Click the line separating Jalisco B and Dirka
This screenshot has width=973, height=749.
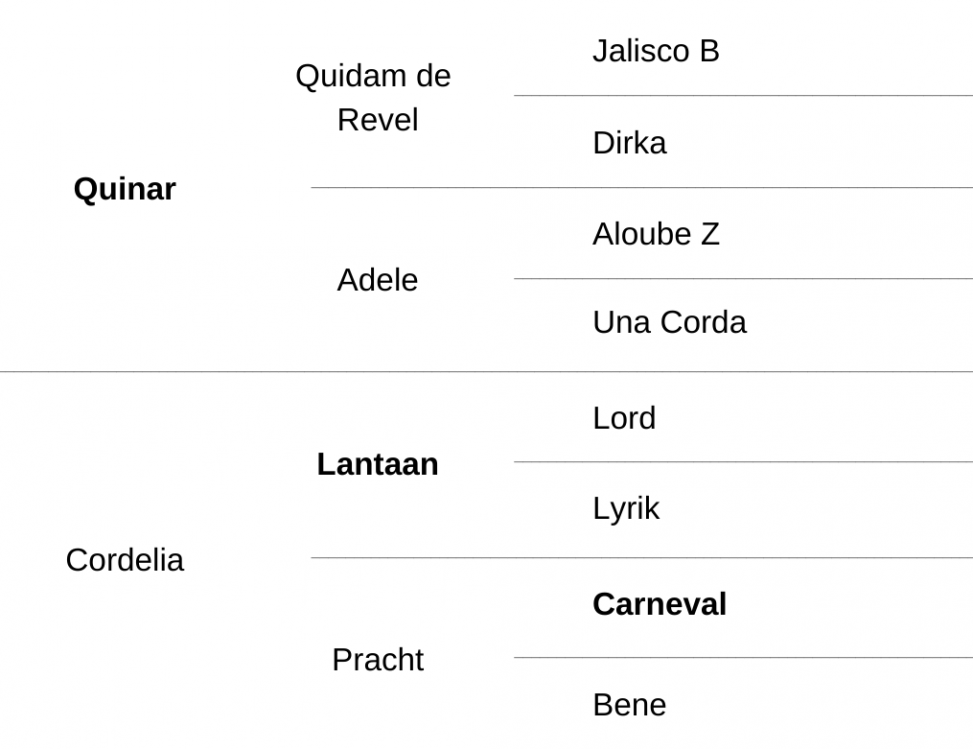[x=743, y=96]
